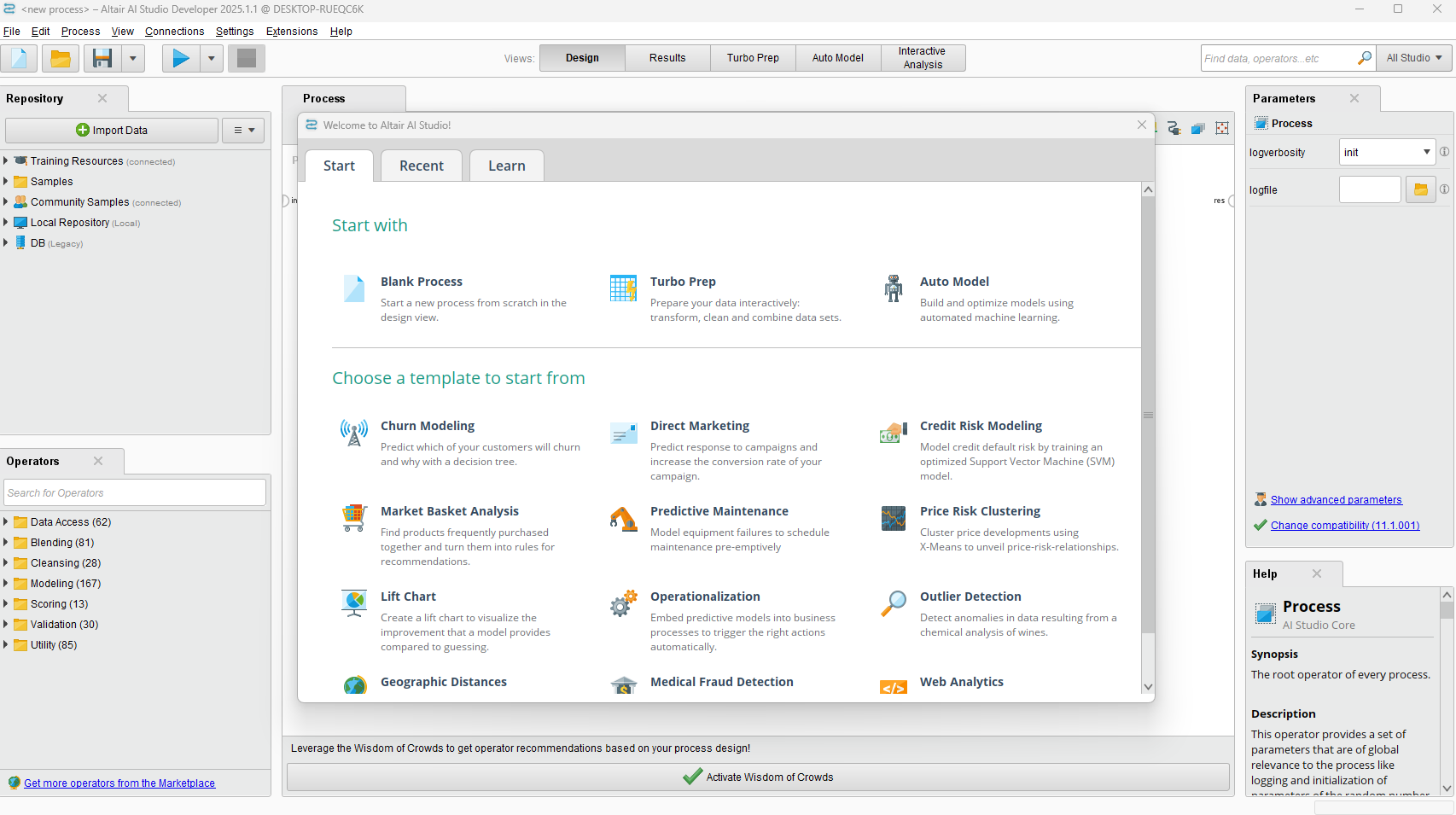
Task: Open the Extensions menu
Action: tap(292, 32)
